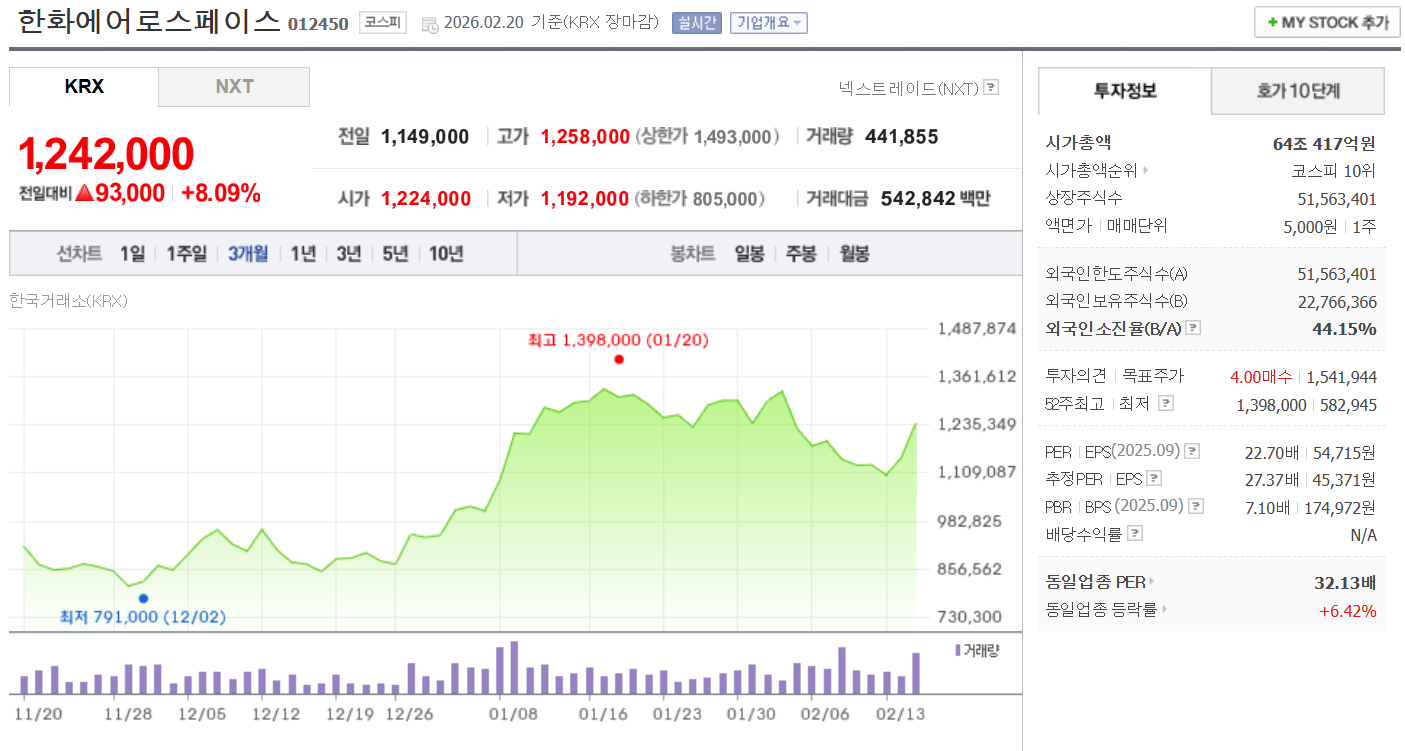The width and height of the screenshot is (1405, 751).
Task: Click 전일 value 1,149,000
Action: tap(425, 137)
